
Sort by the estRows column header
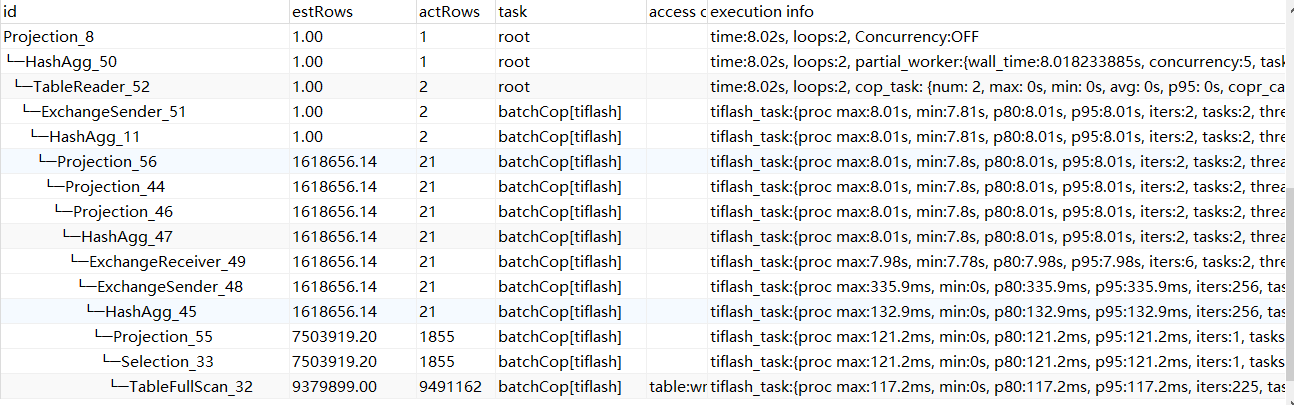click(x=322, y=12)
